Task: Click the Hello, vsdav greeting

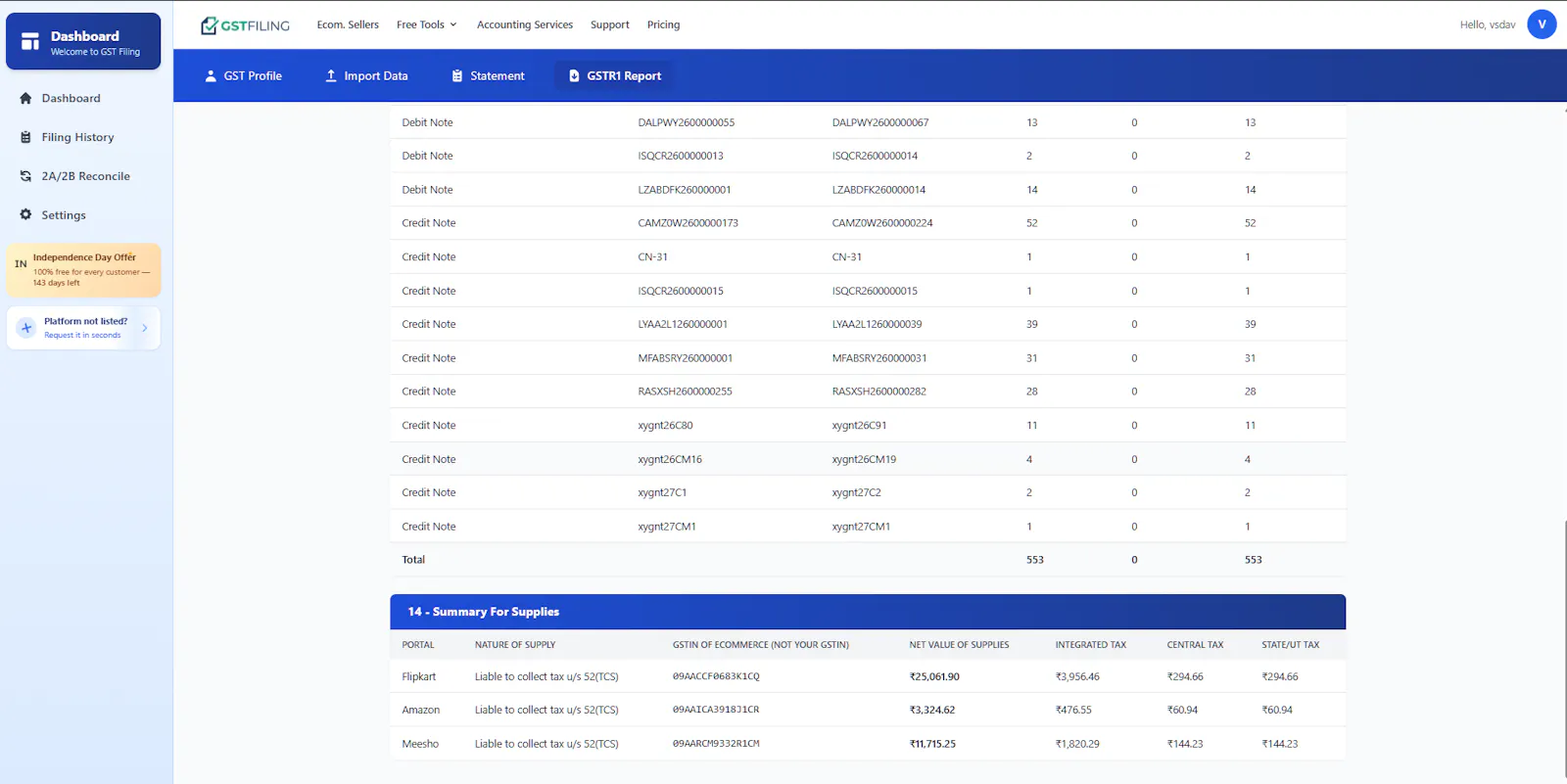Action: [1488, 24]
